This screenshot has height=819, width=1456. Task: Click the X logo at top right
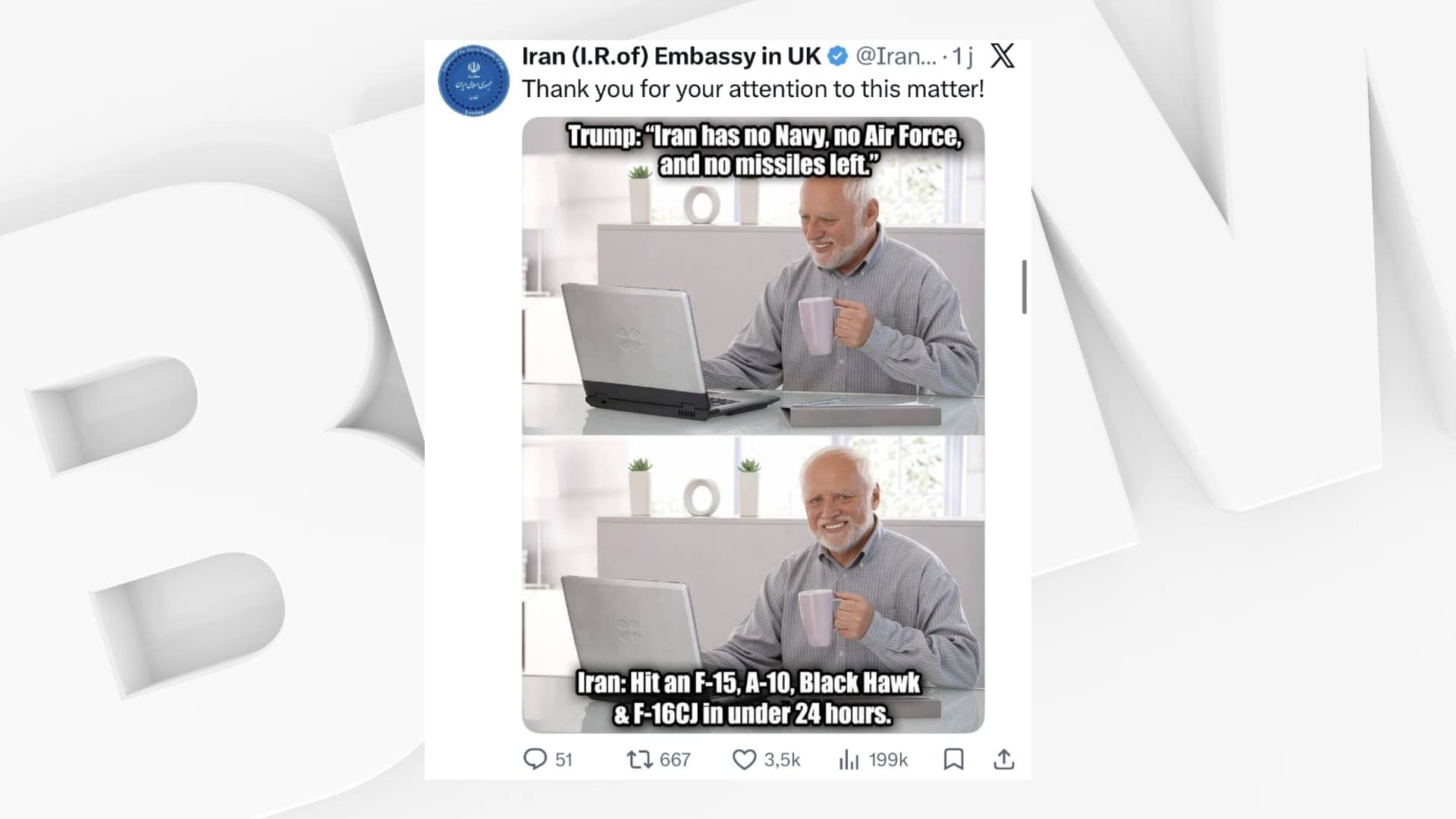tap(1003, 55)
